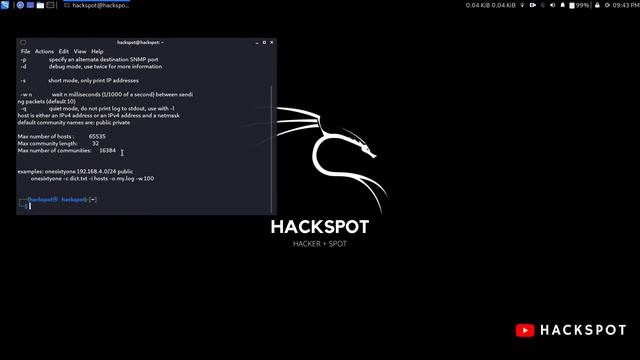640x360 pixels.
Task: Open the file manager folder icon
Action: pos(40,5)
